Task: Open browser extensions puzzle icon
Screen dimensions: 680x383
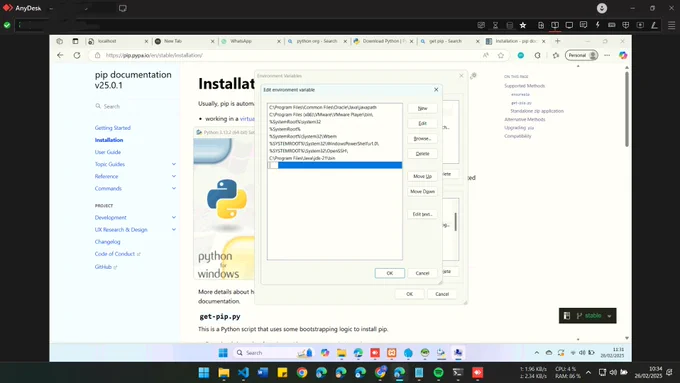Action: tap(537, 55)
